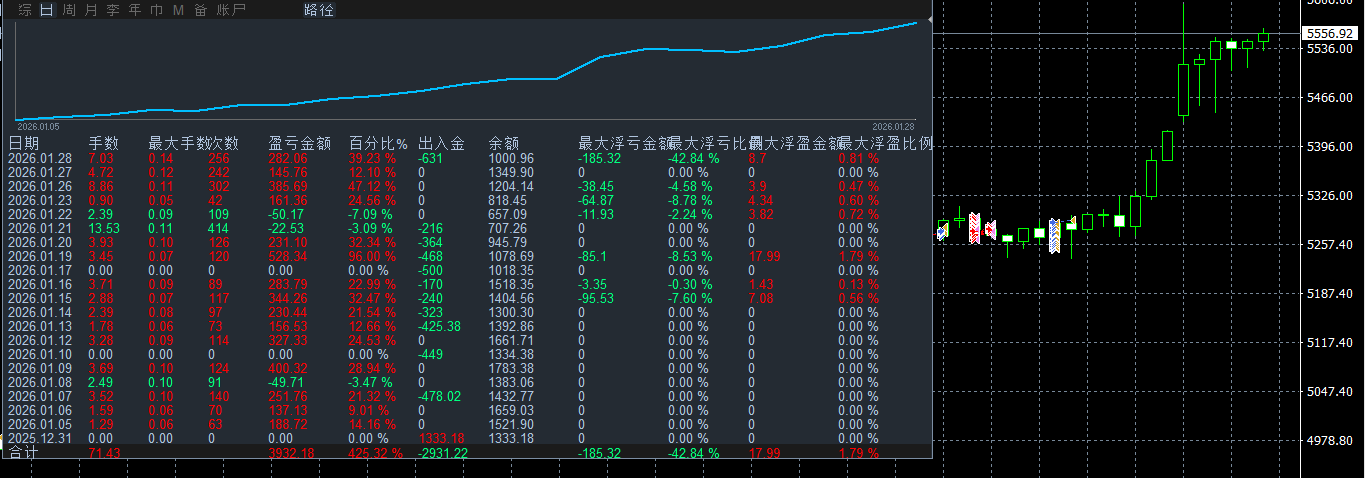Click the tallest green candle near 5466.00

tap(1184, 90)
